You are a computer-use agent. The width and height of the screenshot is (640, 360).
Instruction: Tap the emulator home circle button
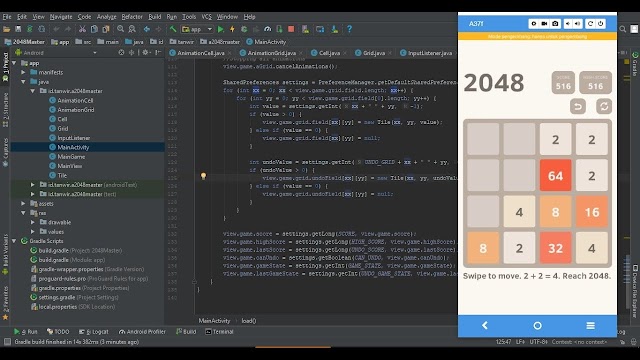(538, 325)
